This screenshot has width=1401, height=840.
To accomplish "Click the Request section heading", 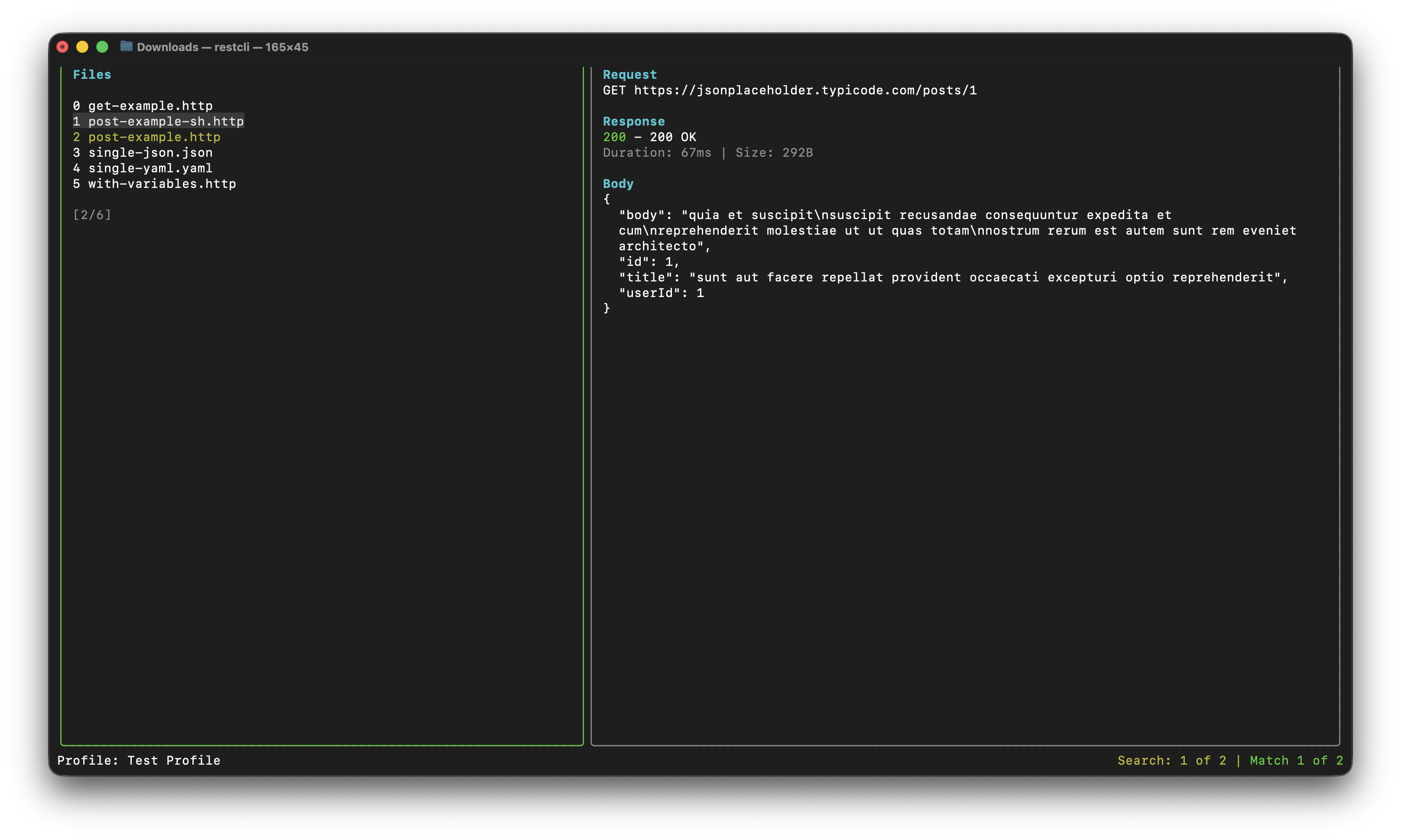I will 630,75.
